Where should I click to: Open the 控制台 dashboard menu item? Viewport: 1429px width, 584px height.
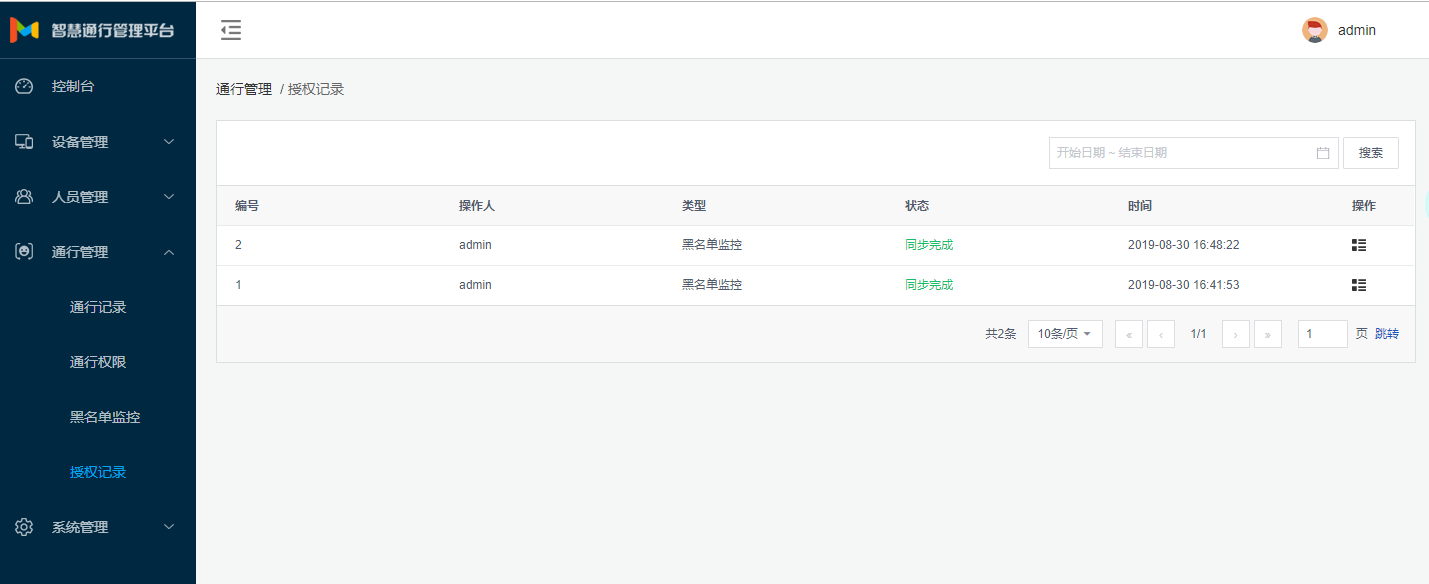point(73,86)
